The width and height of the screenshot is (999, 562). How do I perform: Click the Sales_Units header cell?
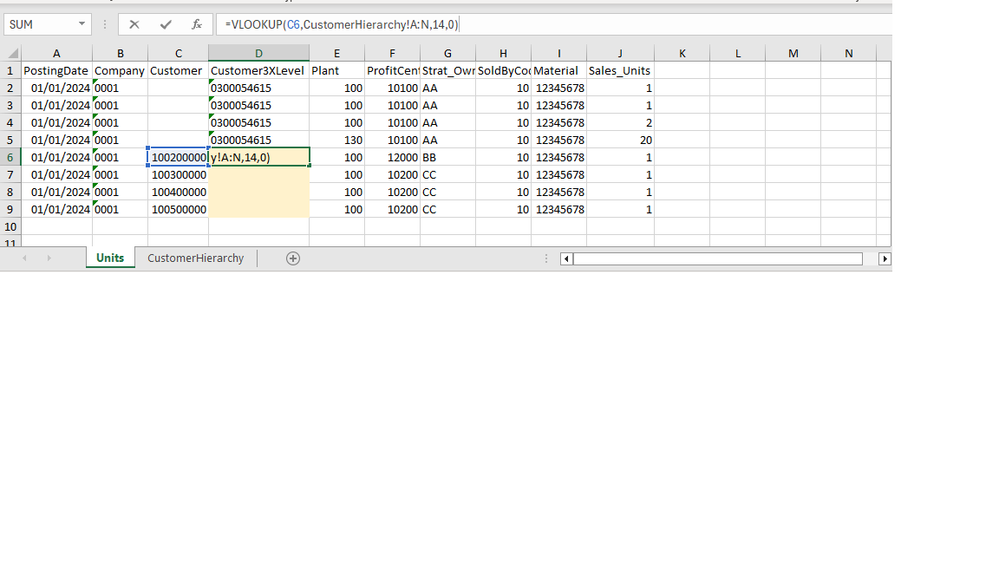(620, 71)
